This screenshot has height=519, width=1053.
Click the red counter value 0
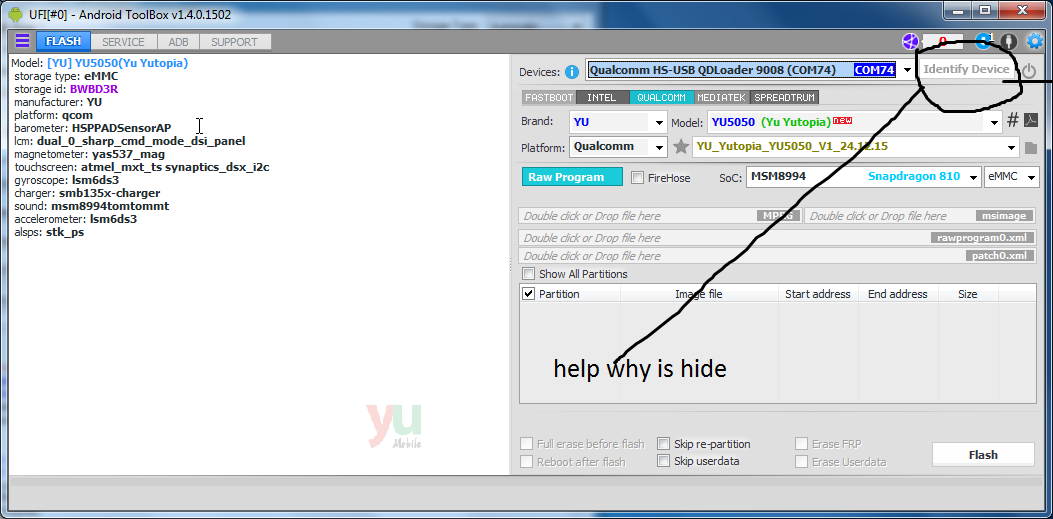click(x=943, y=42)
